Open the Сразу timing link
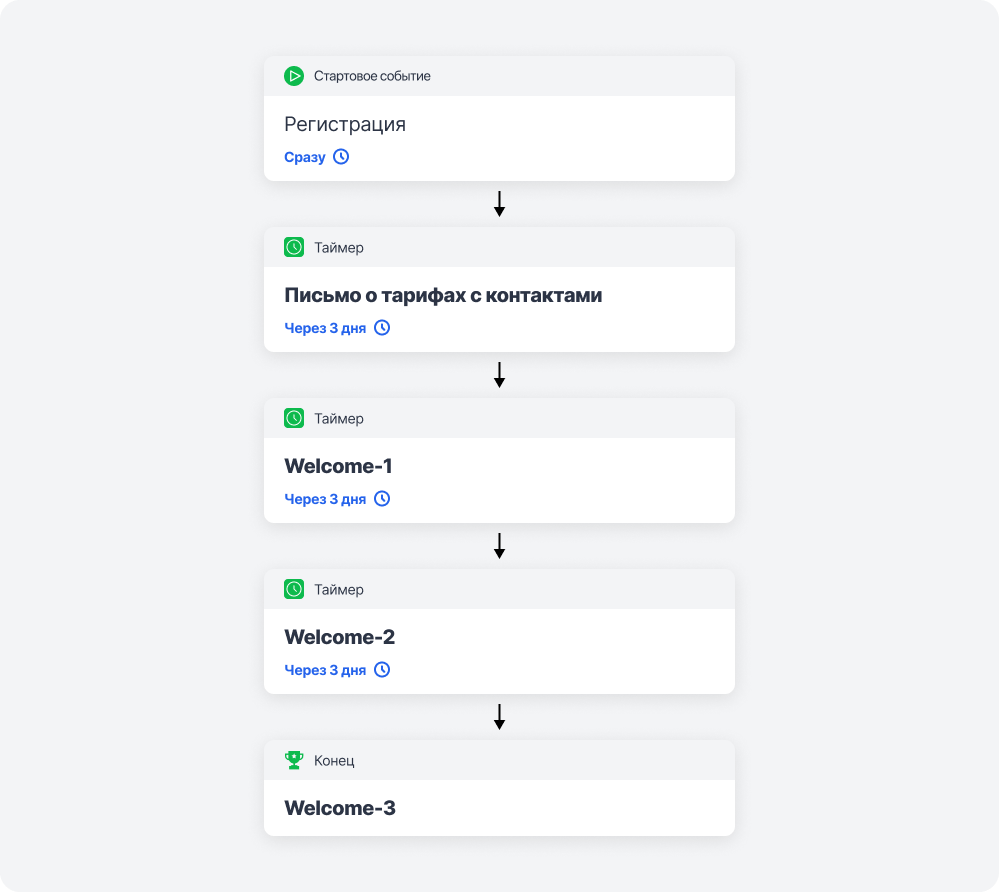 tap(305, 158)
